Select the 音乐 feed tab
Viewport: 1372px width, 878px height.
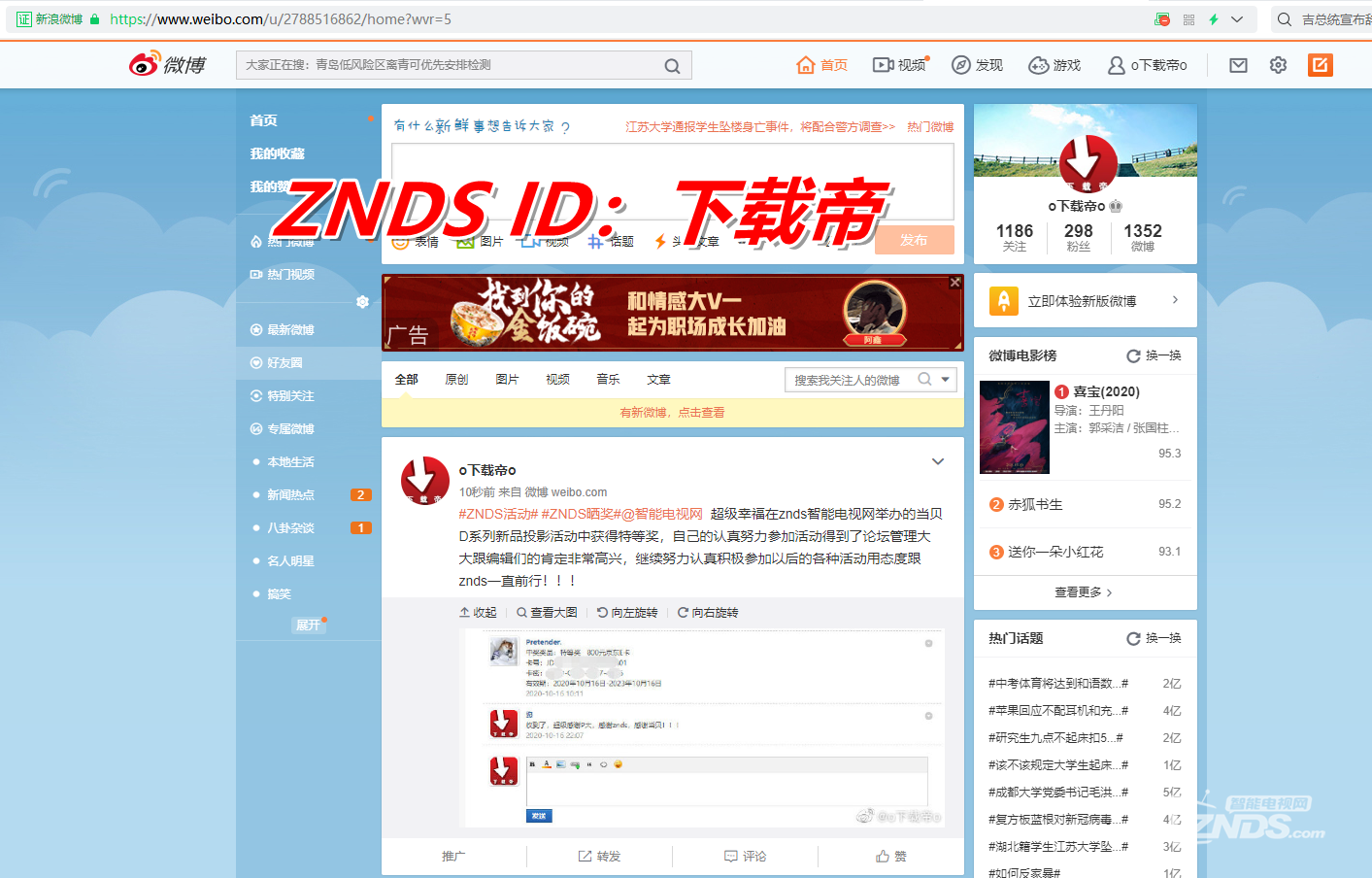pos(608,380)
